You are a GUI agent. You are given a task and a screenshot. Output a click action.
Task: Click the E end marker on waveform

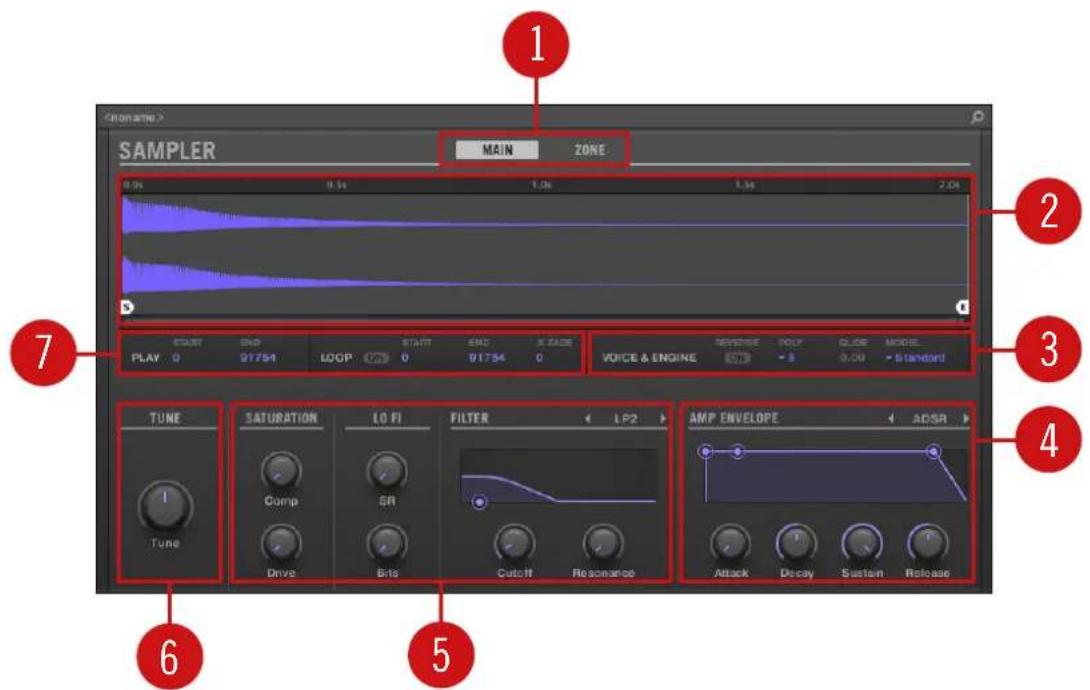pos(963,306)
